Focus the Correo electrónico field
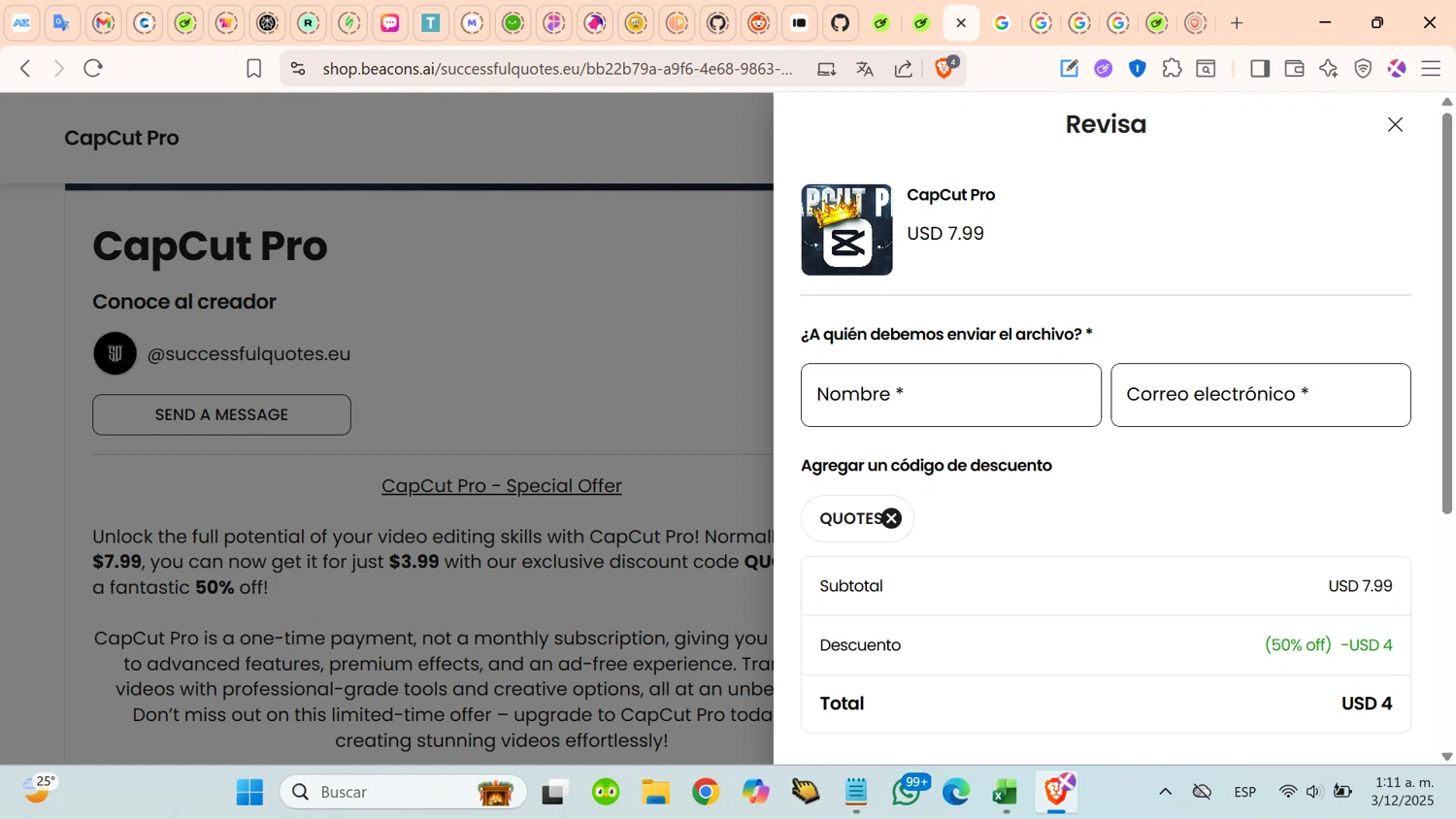Screen dimensions: 1456x819 (1260, 395)
